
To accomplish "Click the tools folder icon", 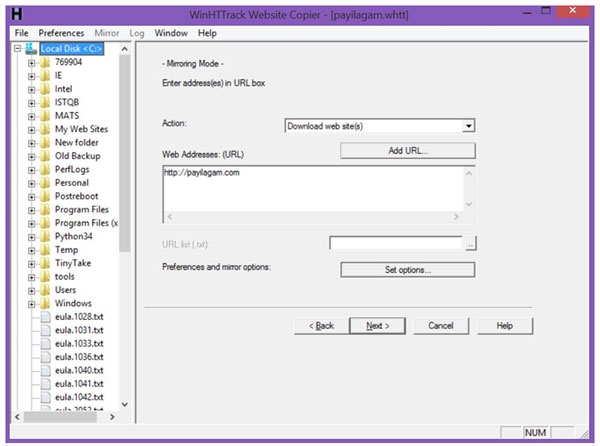I will tap(45, 277).
